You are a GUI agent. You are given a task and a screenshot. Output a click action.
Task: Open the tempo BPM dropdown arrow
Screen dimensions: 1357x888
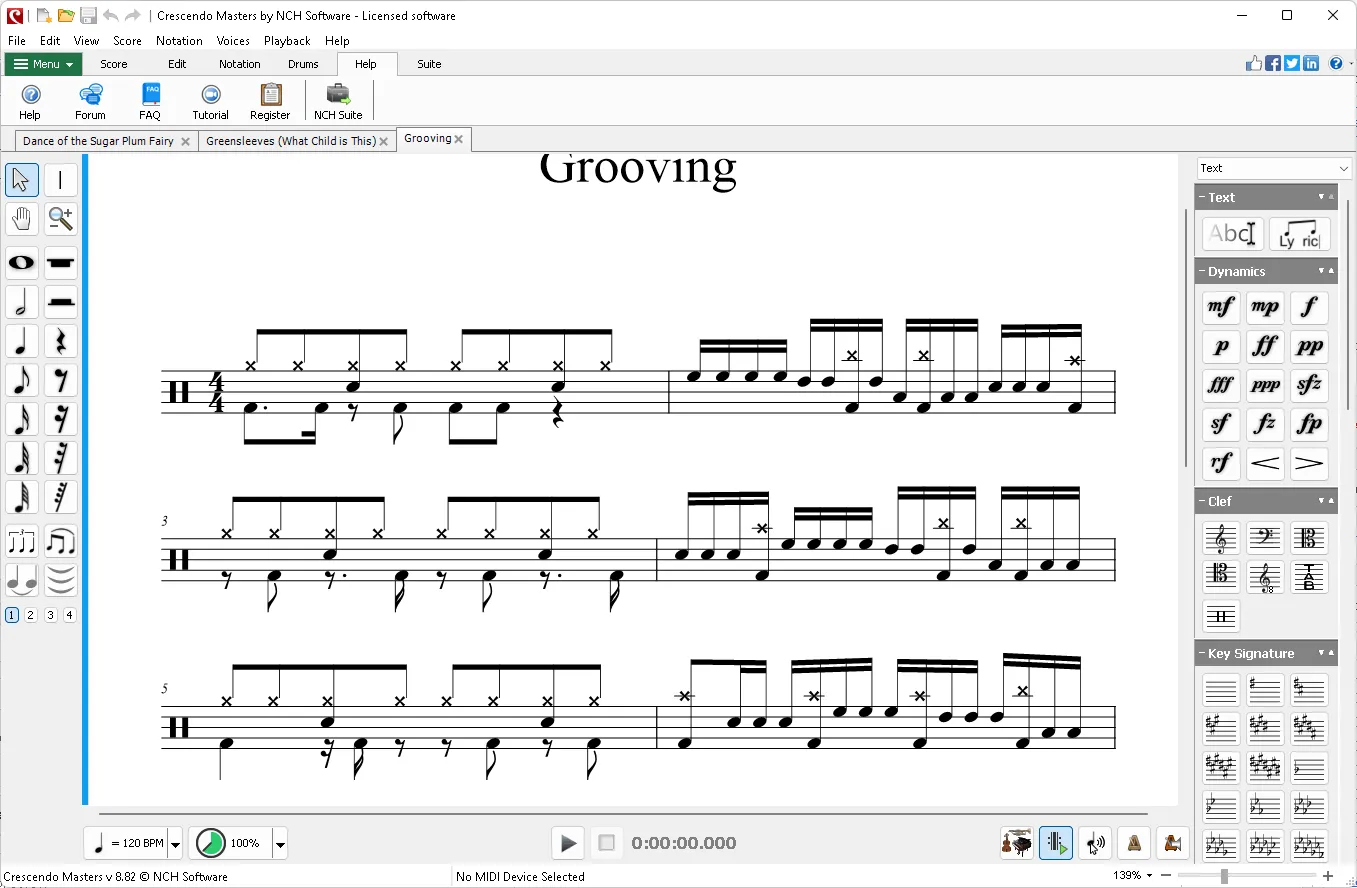tap(175, 844)
